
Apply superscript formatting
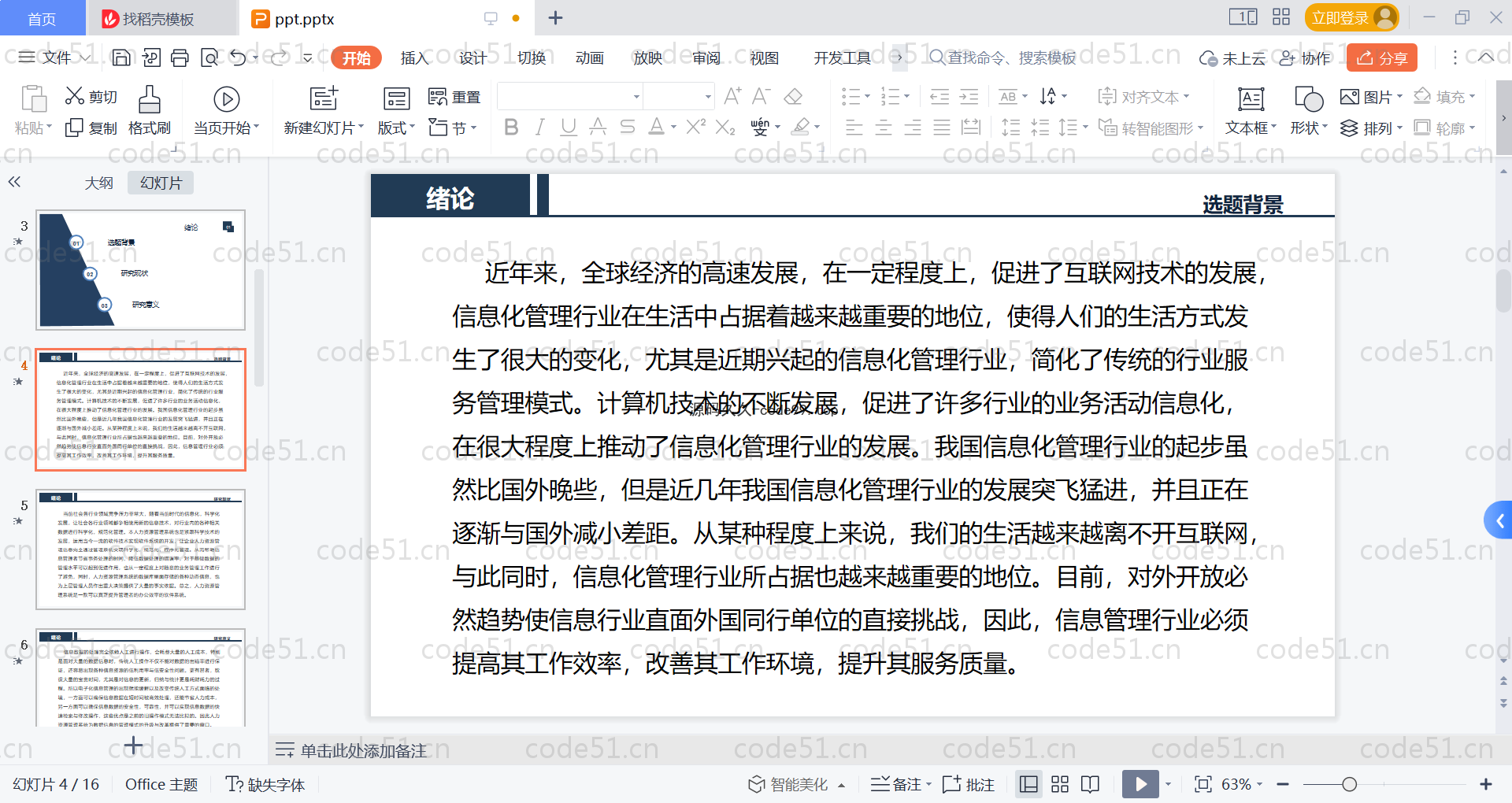tap(695, 126)
